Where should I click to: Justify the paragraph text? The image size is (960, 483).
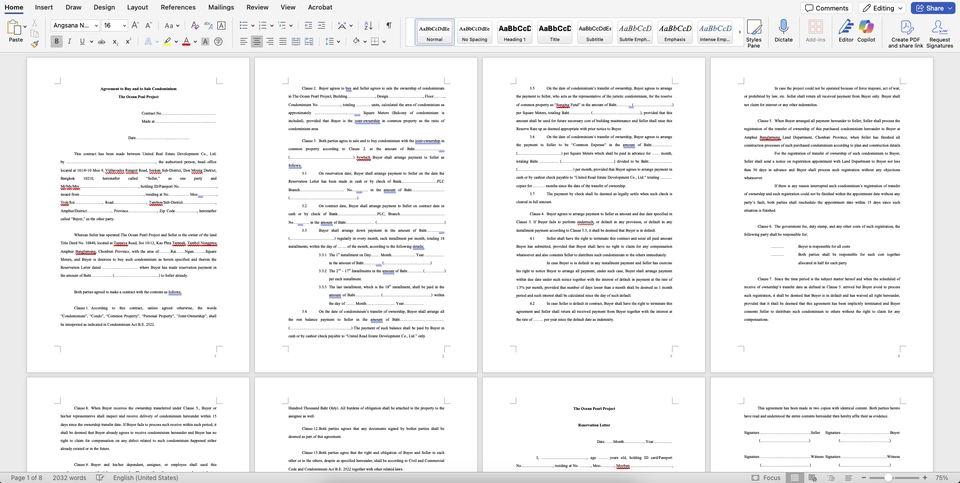(283, 42)
